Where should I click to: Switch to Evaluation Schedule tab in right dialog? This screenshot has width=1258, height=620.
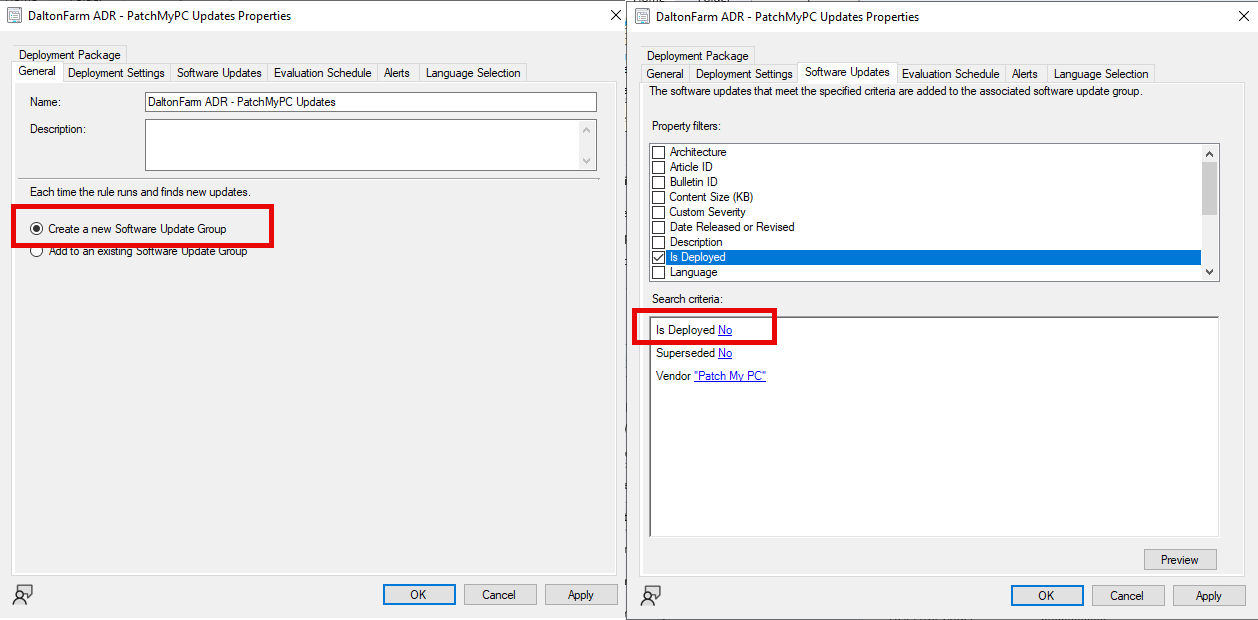950,74
